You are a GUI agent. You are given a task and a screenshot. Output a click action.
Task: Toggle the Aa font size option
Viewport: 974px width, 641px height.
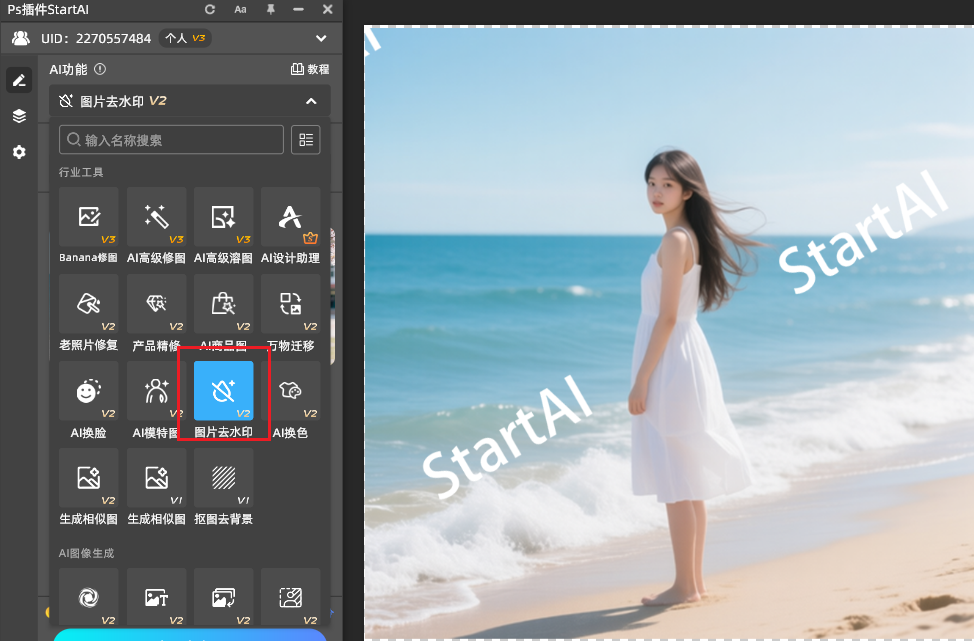240,9
